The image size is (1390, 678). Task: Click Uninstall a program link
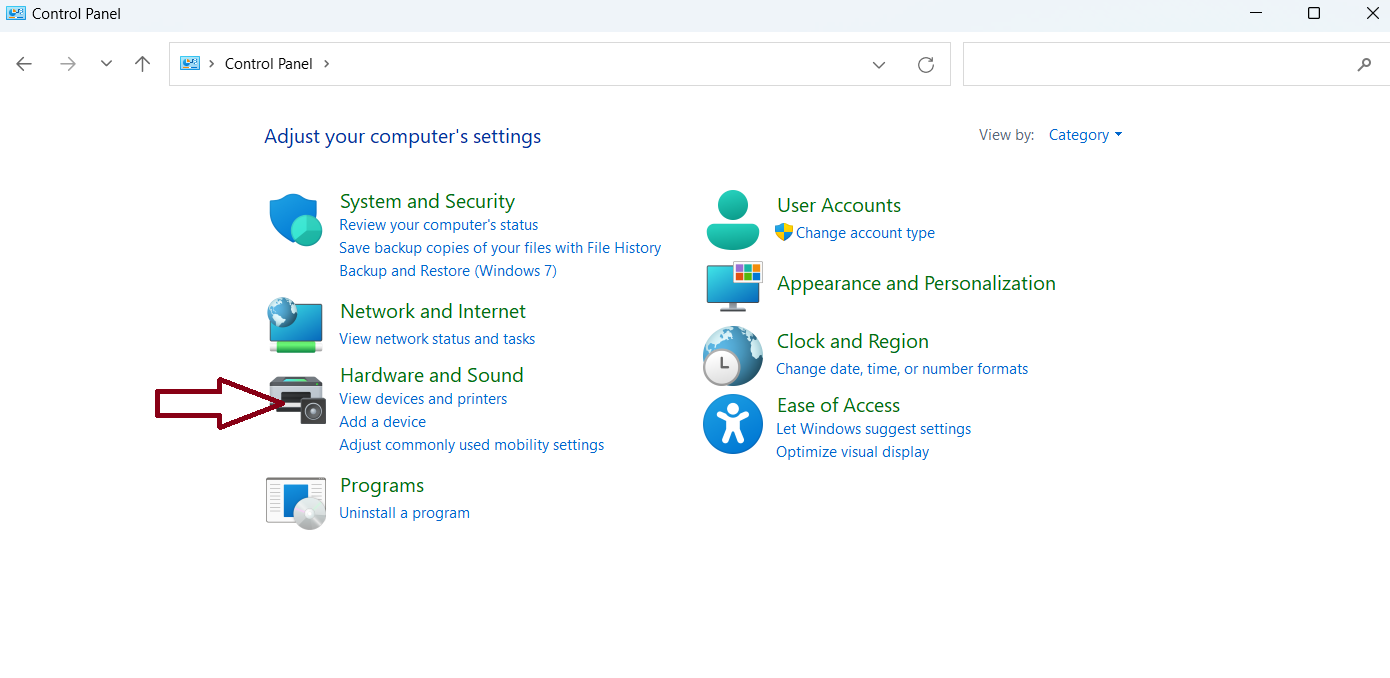[x=404, y=513]
